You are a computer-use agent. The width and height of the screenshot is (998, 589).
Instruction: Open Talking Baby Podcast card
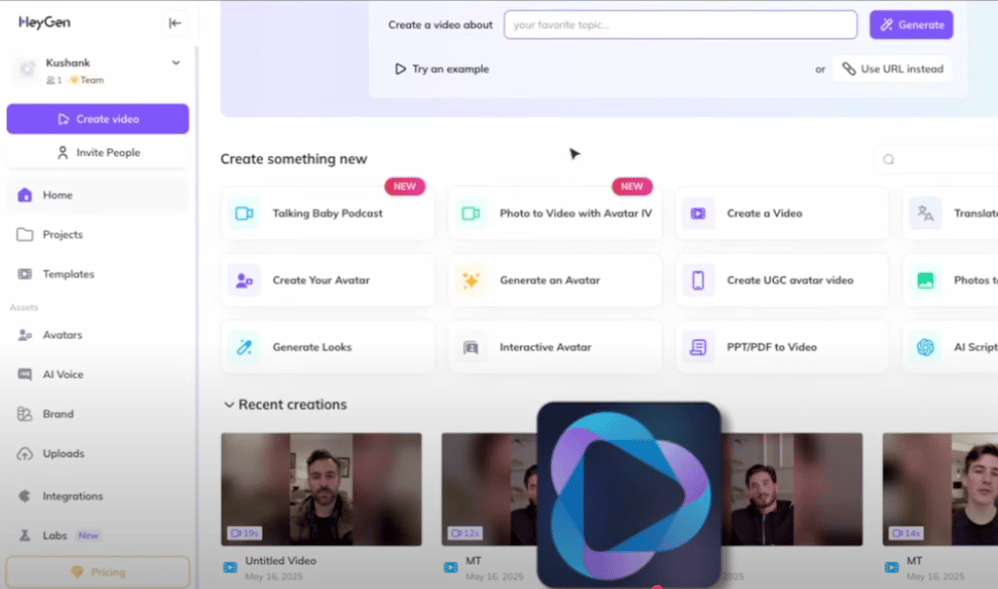click(x=328, y=213)
